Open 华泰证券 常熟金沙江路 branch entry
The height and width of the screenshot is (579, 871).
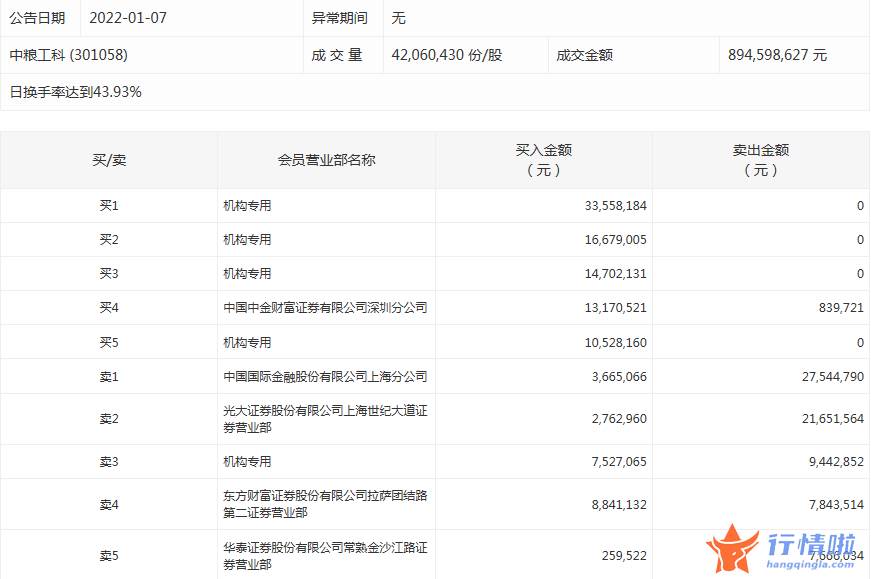coord(325,555)
